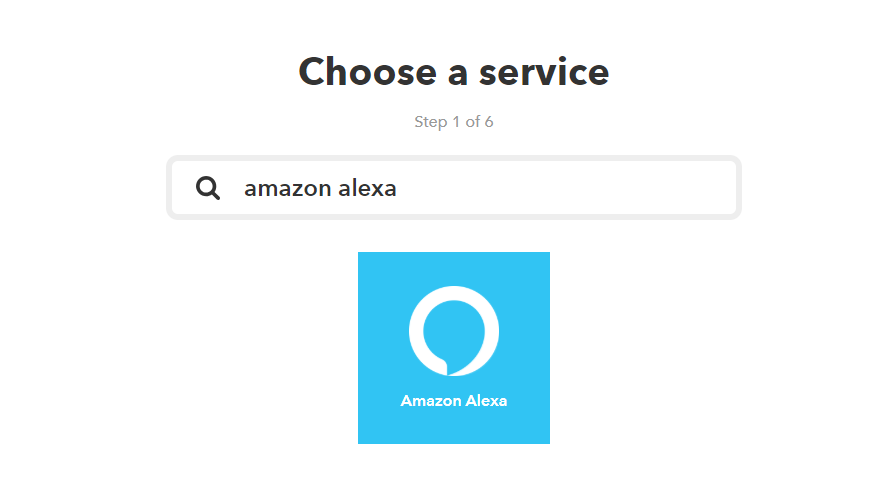The image size is (886, 501).
Task: Click the "amazon alexa" query text
Action: (x=320, y=189)
